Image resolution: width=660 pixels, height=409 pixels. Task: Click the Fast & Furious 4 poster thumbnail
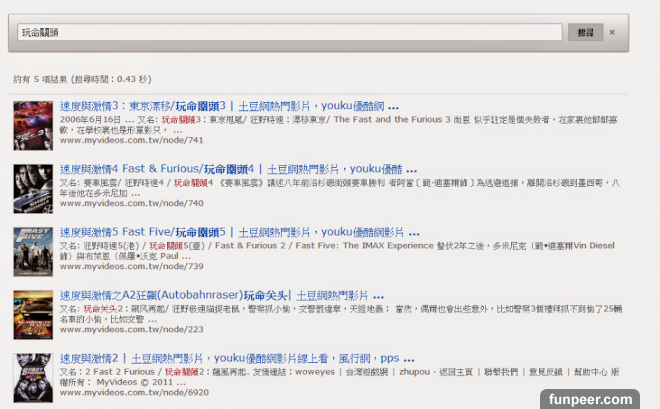coord(26,184)
